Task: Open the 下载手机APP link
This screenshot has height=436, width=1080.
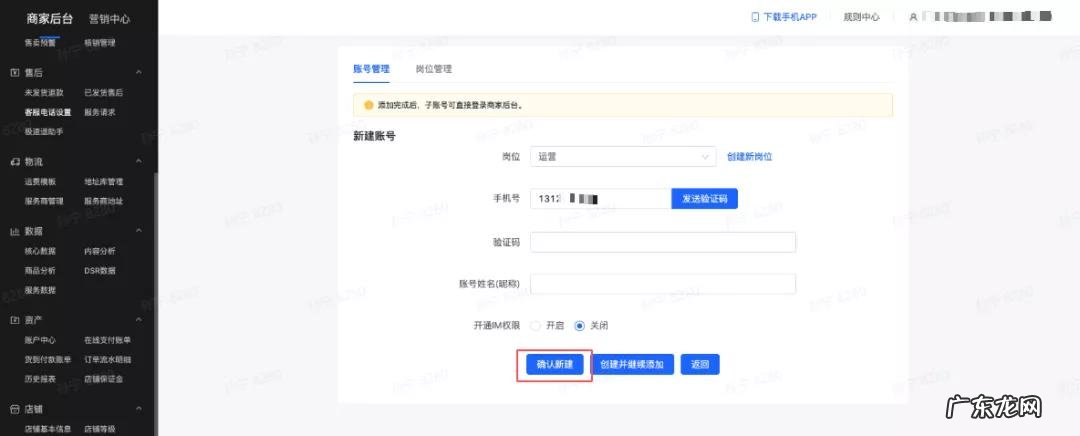Action: (x=790, y=17)
